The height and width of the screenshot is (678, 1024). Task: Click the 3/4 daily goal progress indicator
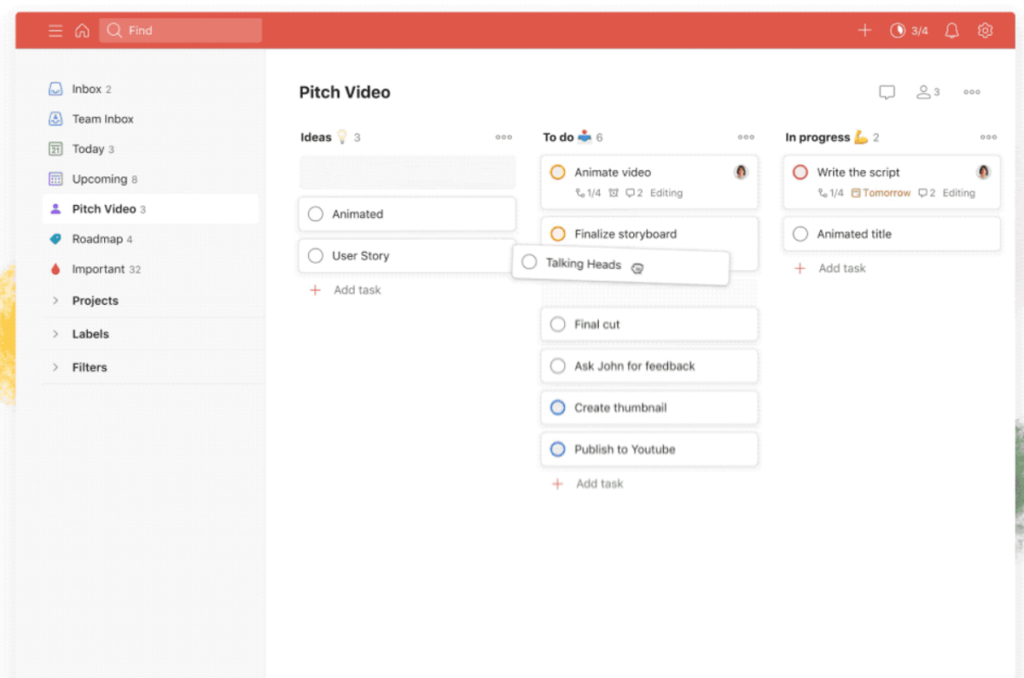(x=910, y=30)
